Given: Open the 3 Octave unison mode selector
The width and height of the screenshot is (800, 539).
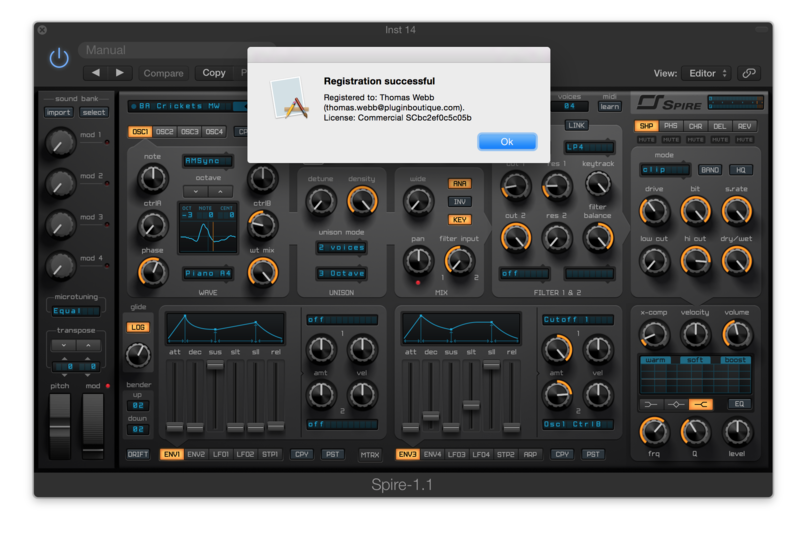Looking at the screenshot, I should 341,274.
